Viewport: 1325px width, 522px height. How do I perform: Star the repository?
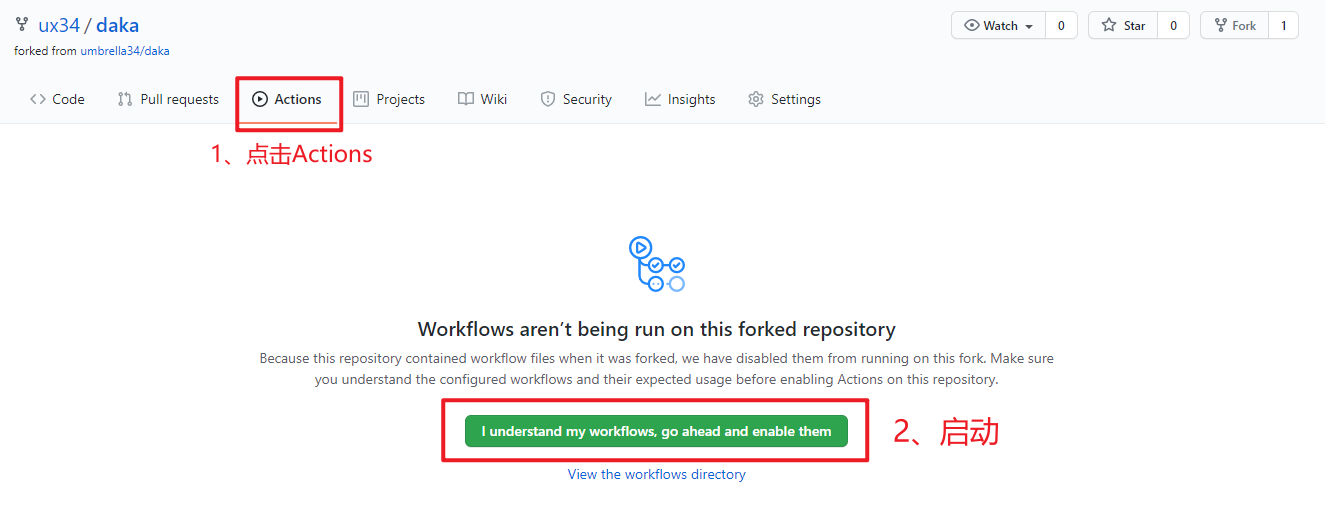[1123, 26]
